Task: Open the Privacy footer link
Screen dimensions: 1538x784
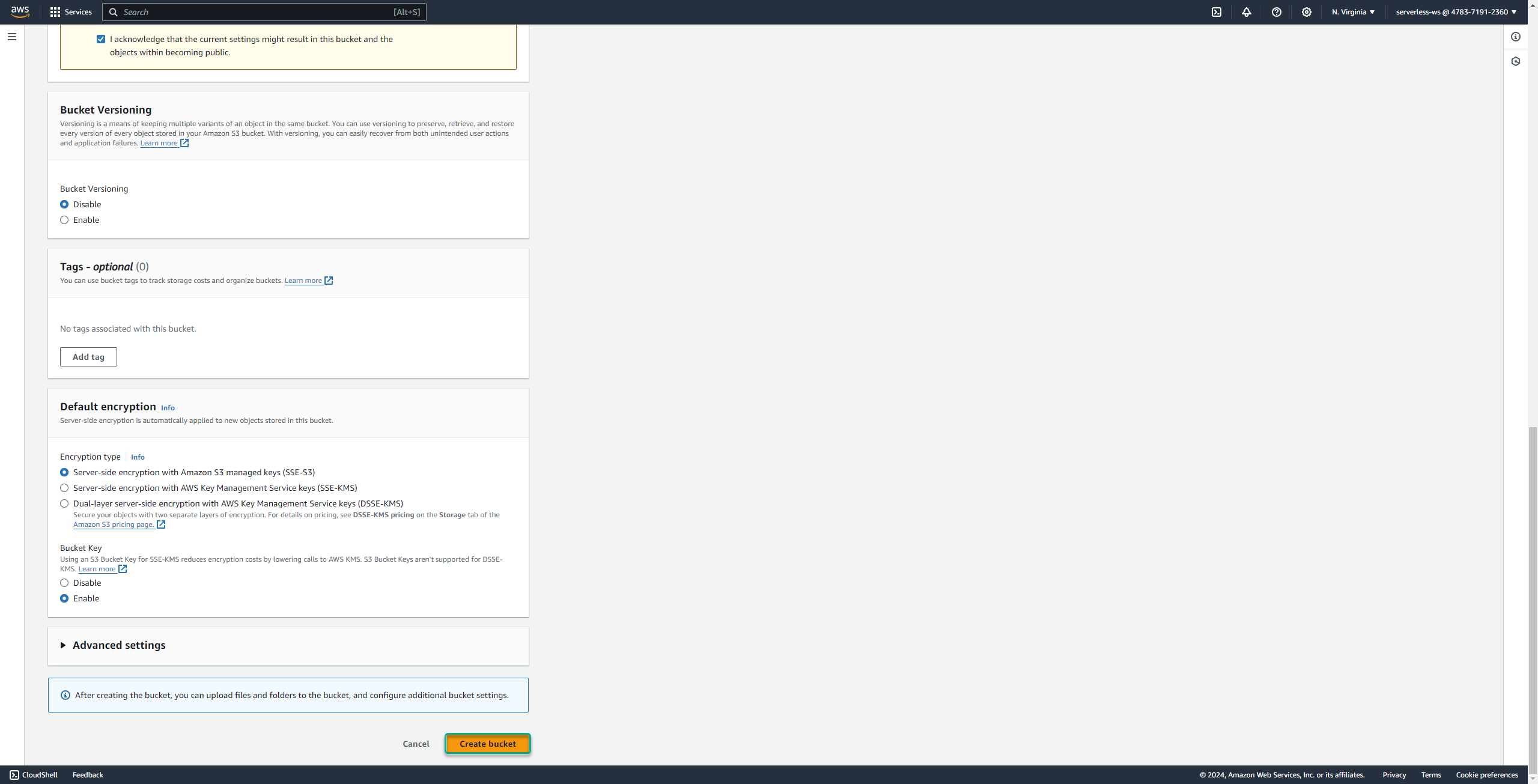Action: point(1394,775)
